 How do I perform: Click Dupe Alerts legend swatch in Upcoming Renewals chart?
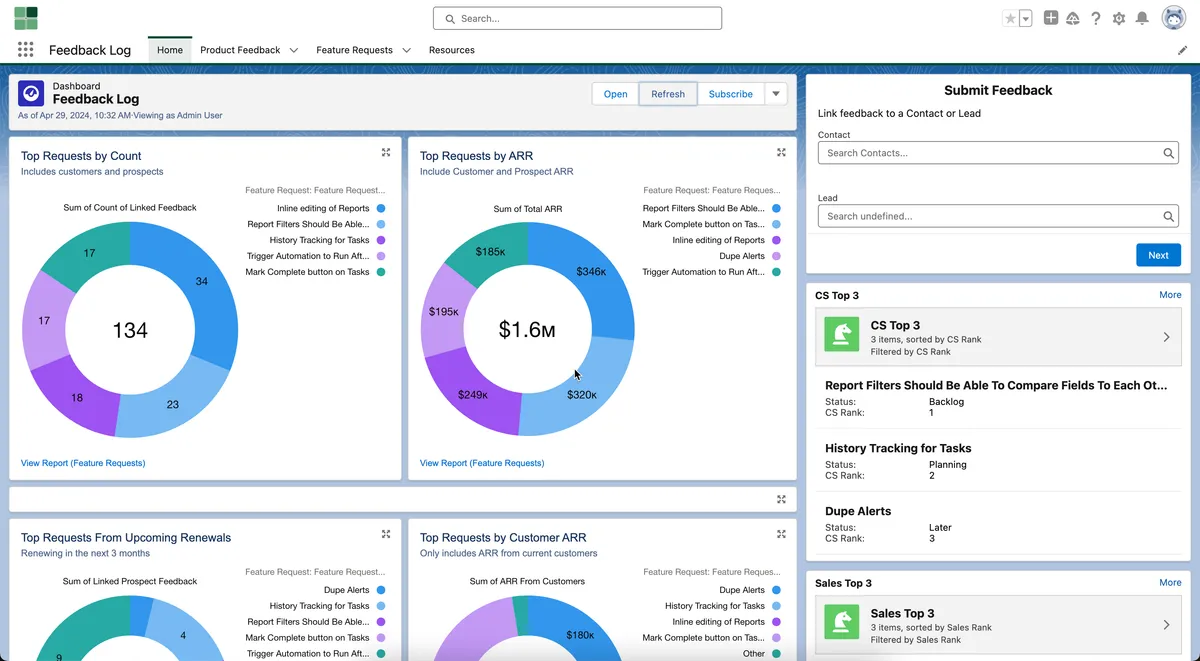[x=381, y=590]
